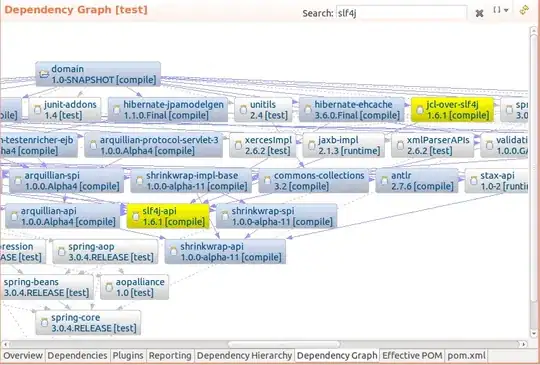Click the jar icon of antlr node

click(x=384, y=181)
